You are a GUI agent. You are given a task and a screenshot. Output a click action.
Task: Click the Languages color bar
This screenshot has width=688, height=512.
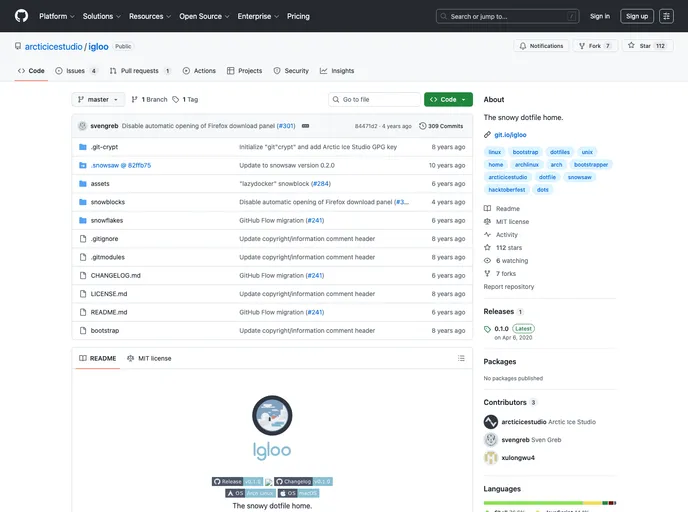(x=549, y=503)
